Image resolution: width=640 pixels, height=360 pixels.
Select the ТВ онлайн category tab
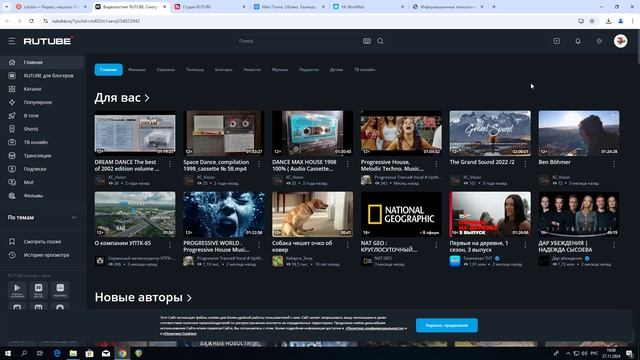click(x=364, y=70)
